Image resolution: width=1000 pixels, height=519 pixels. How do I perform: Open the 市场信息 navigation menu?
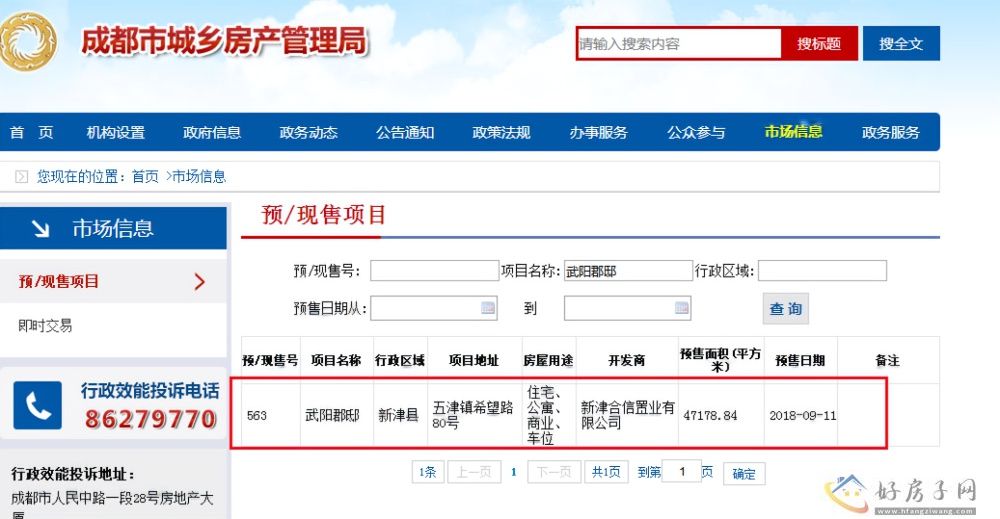coord(793,132)
